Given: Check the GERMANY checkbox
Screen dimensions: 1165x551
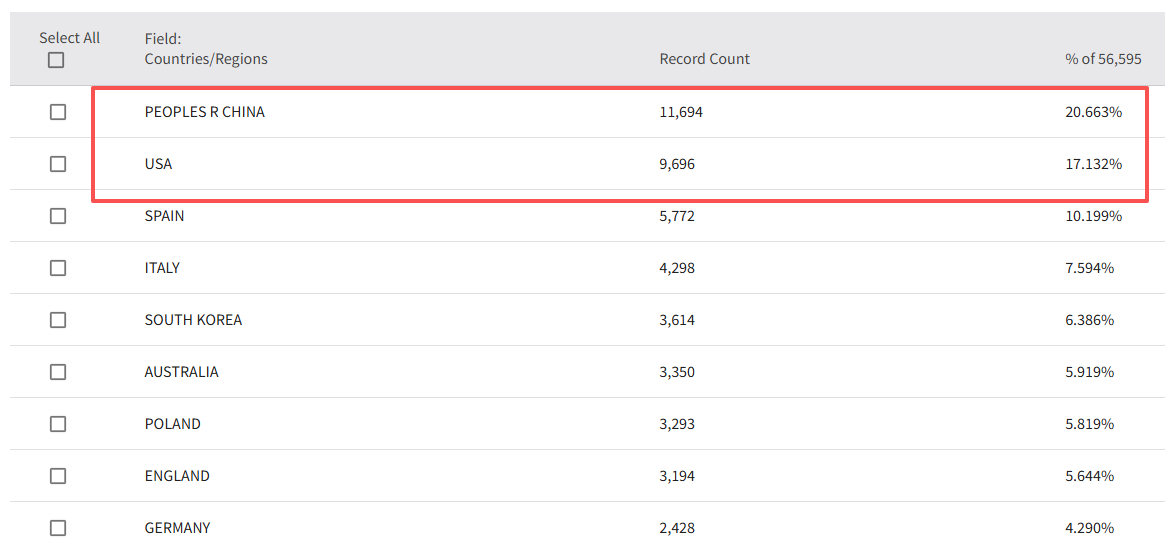Looking at the screenshot, I should point(58,528).
